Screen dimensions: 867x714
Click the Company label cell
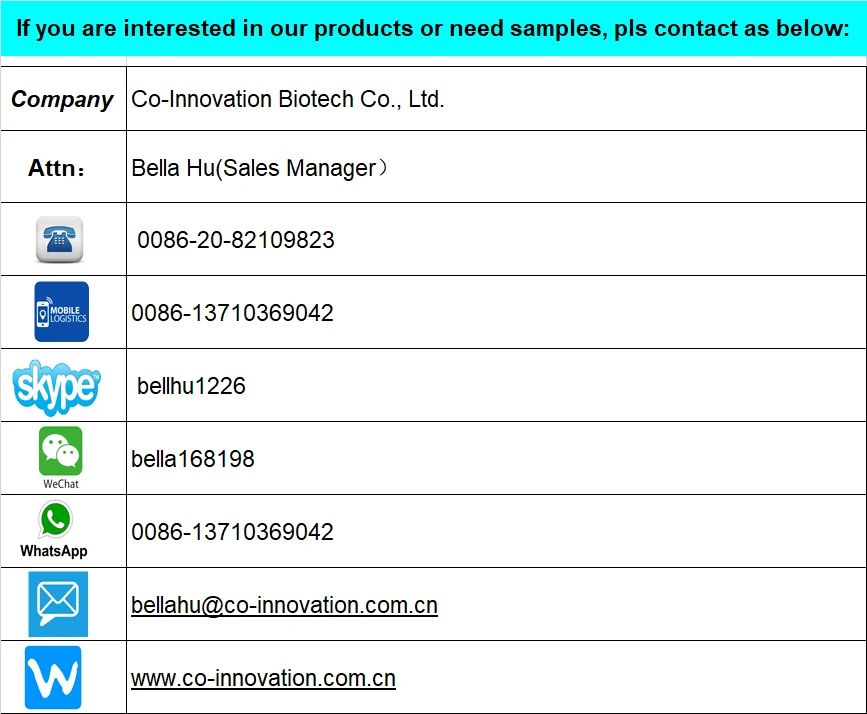click(62, 99)
